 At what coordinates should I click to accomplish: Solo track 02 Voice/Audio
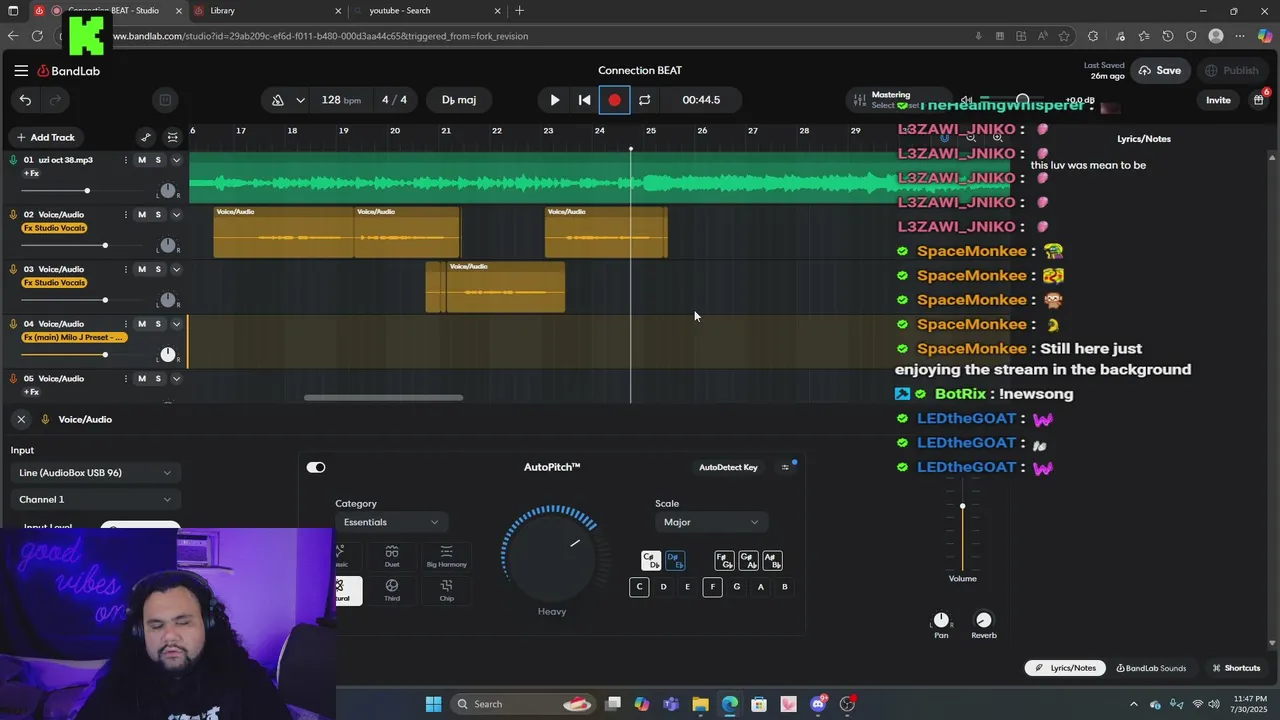click(158, 215)
